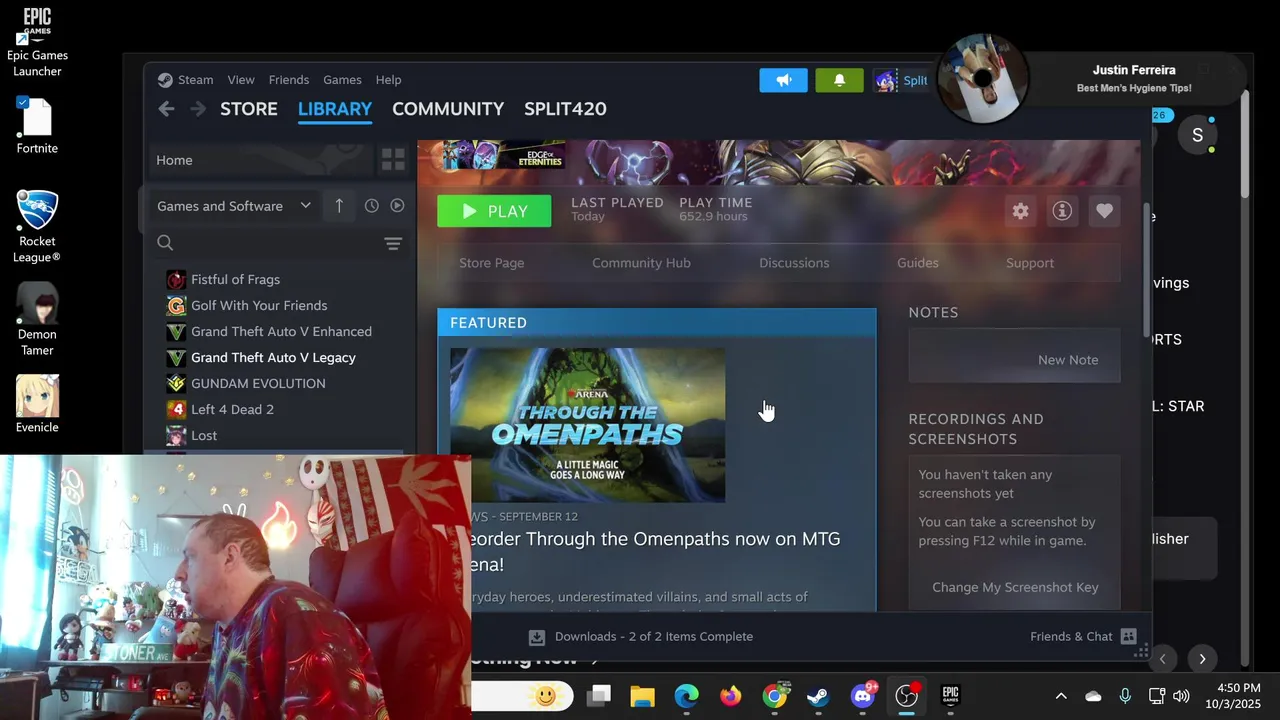Select Fortnite desktop shortcut

click(x=37, y=125)
